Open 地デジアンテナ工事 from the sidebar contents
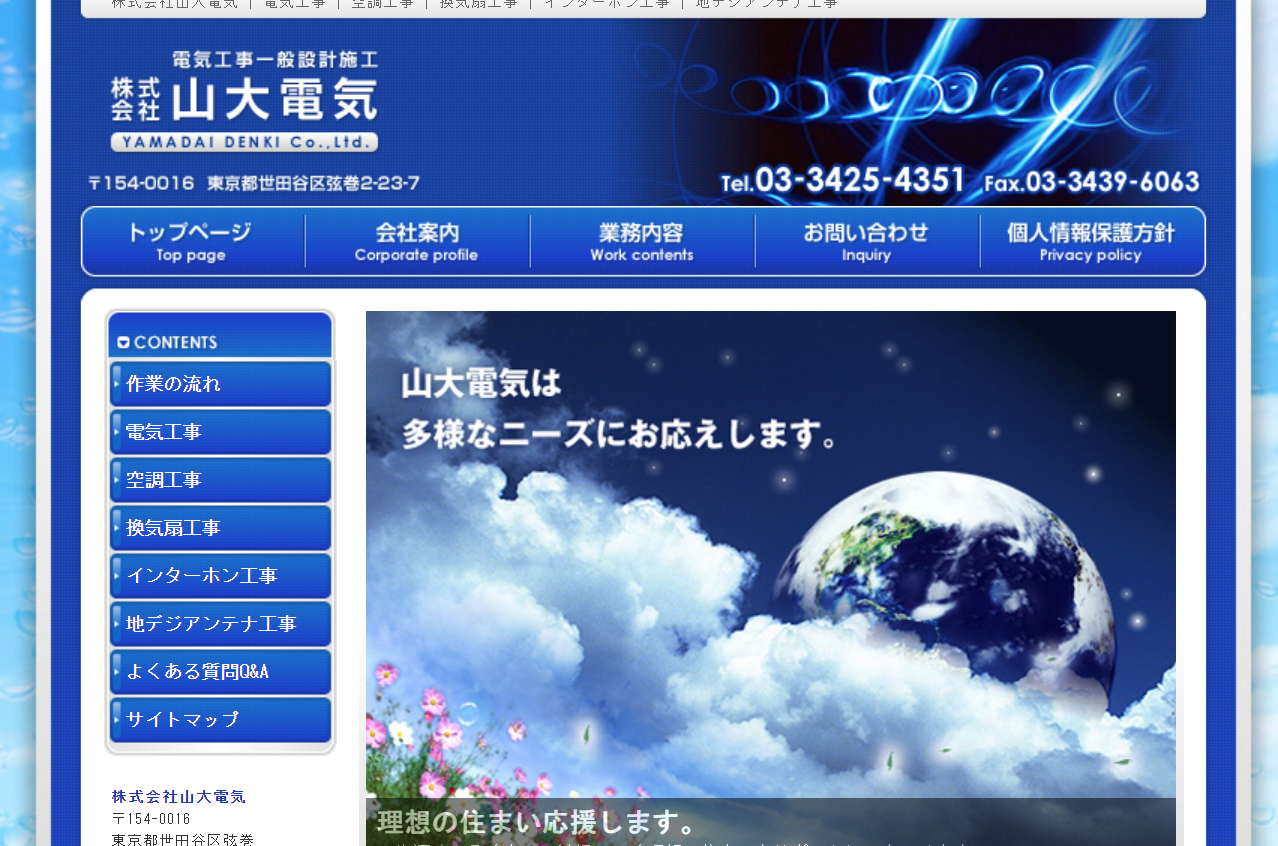1278x846 pixels. point(209,624)
